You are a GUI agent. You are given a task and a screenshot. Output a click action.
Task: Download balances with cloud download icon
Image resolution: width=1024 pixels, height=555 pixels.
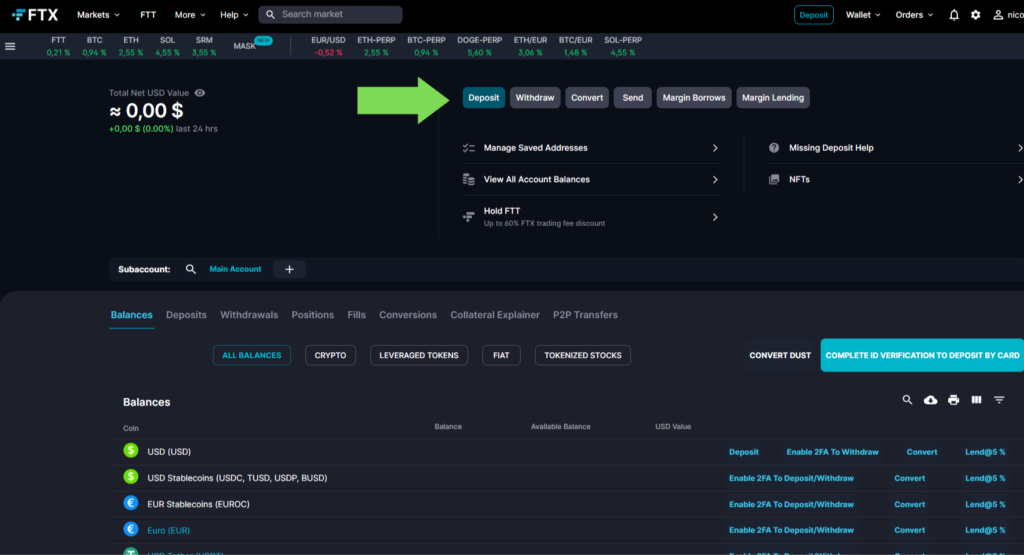coord(931,400)
